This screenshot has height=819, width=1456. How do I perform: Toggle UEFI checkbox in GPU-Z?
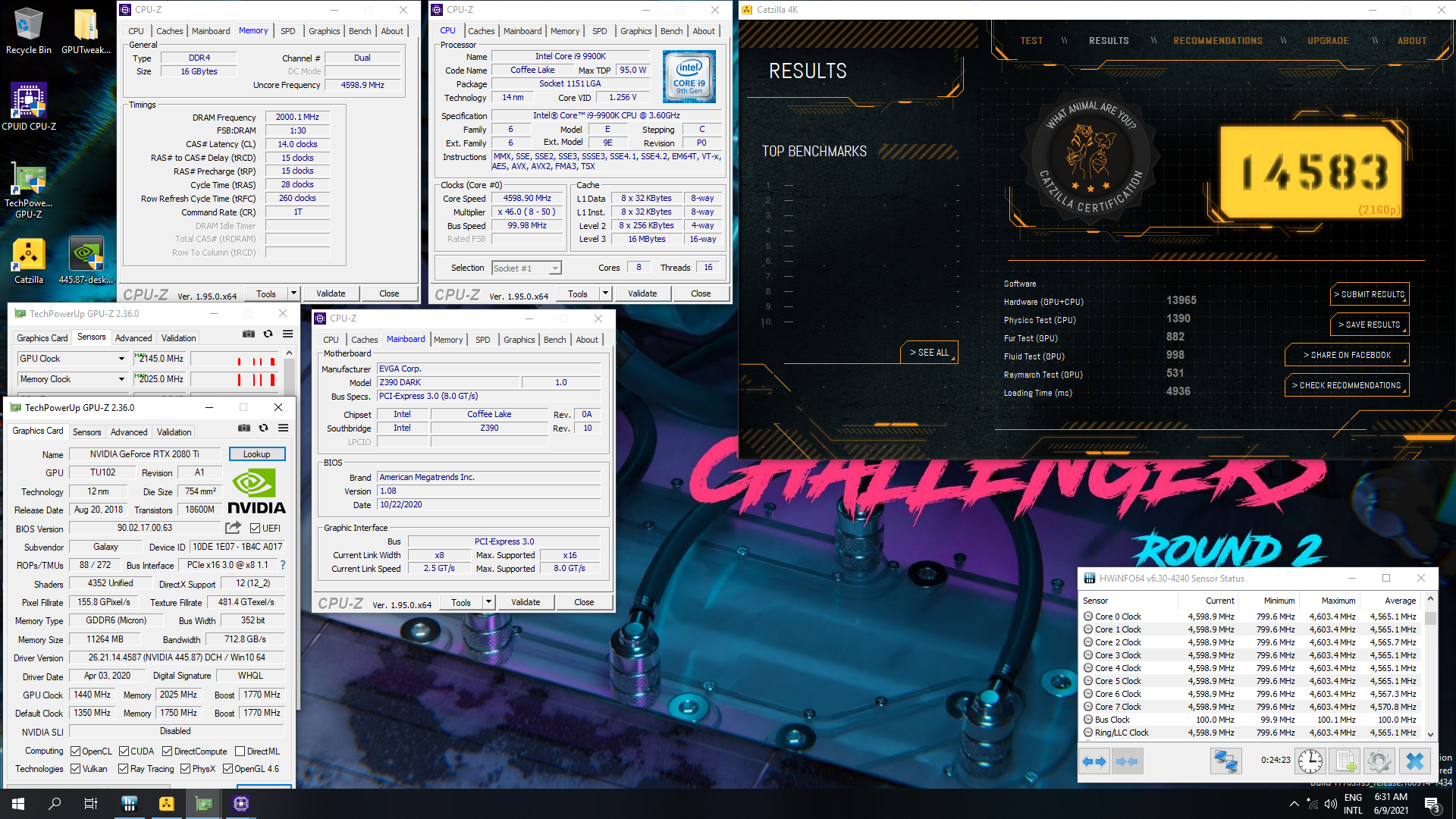256,529
